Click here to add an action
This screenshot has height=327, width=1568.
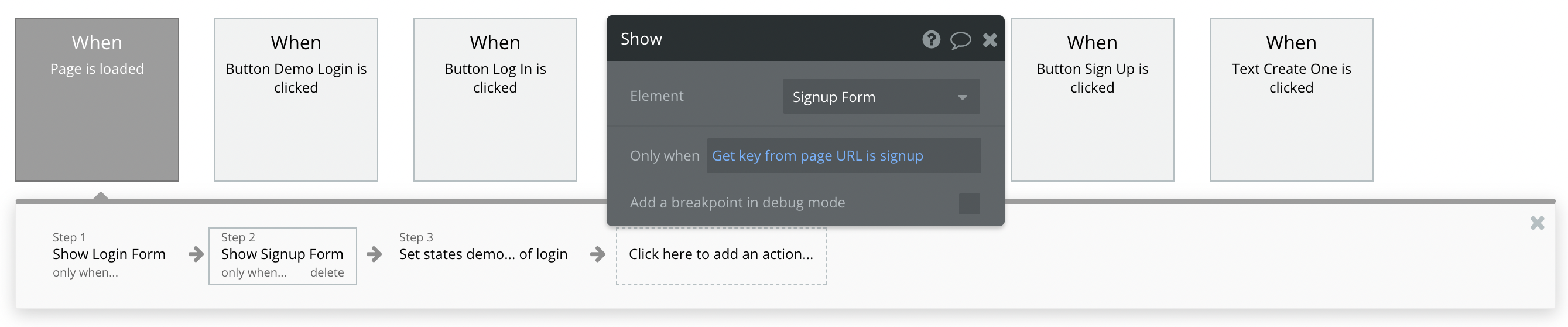[721, 254]
